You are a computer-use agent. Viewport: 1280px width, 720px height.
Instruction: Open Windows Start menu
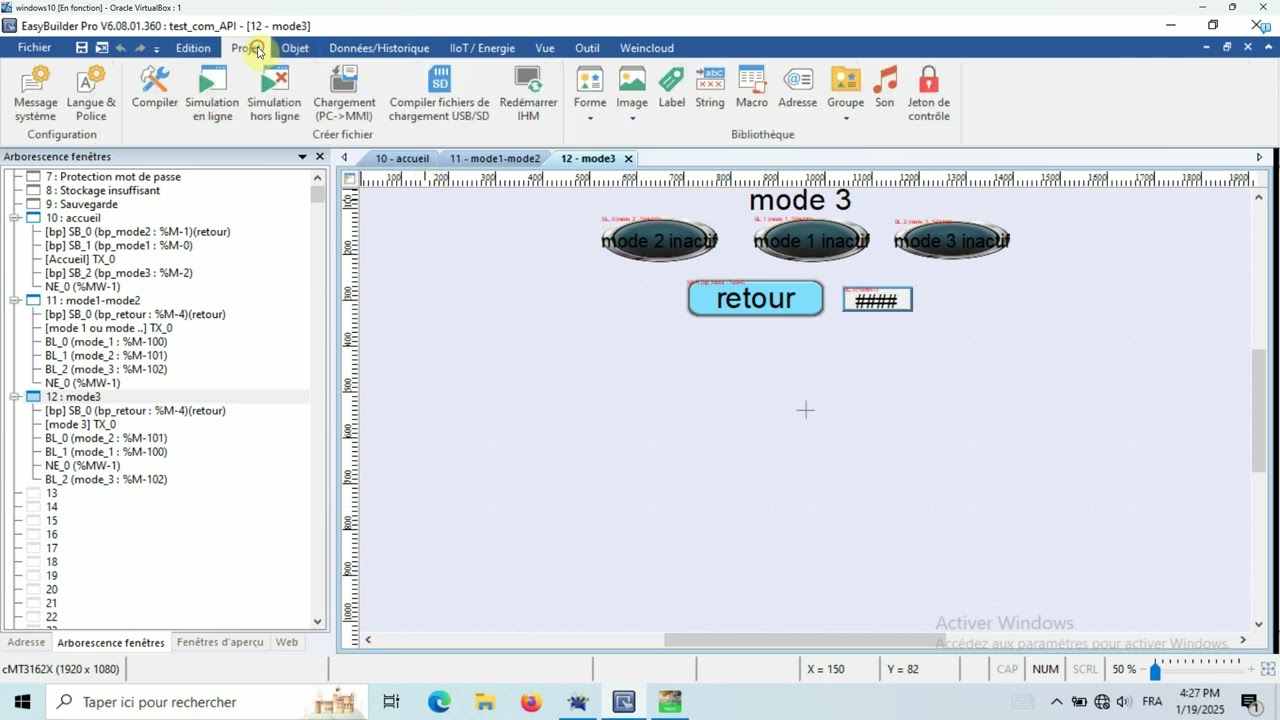tap(22, 702)
